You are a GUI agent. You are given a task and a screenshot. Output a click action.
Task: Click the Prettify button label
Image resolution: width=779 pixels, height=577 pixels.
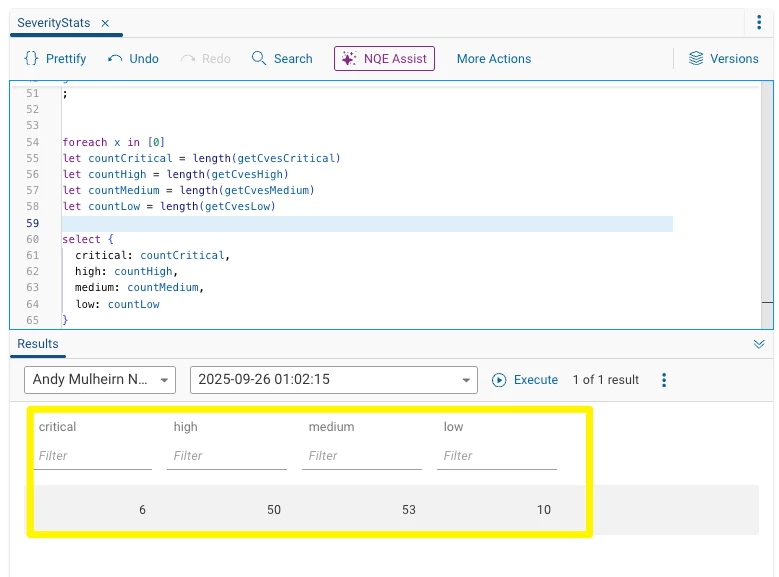point(66,59)
